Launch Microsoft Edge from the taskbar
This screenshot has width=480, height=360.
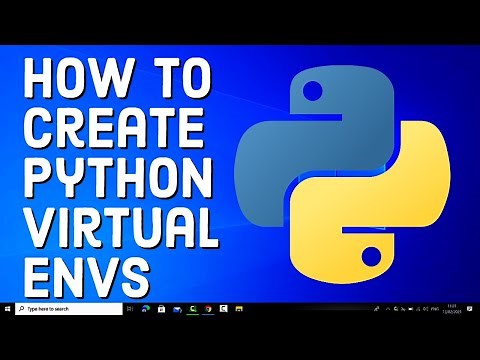(146, 309)
